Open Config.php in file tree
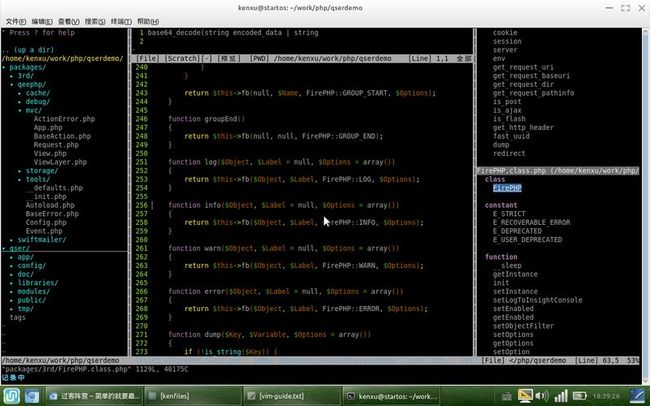This screenshot has height=406, width=650. (46, 223)
